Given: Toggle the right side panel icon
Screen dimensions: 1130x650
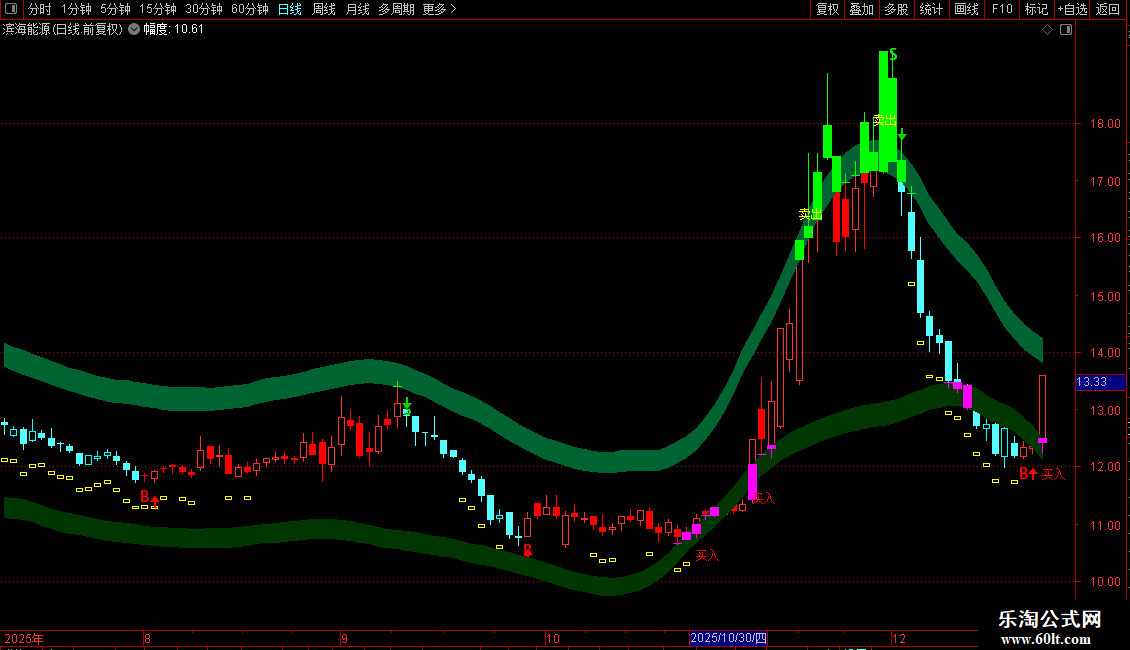Looking at the screenshot, I should click(x=1066, y=30).
